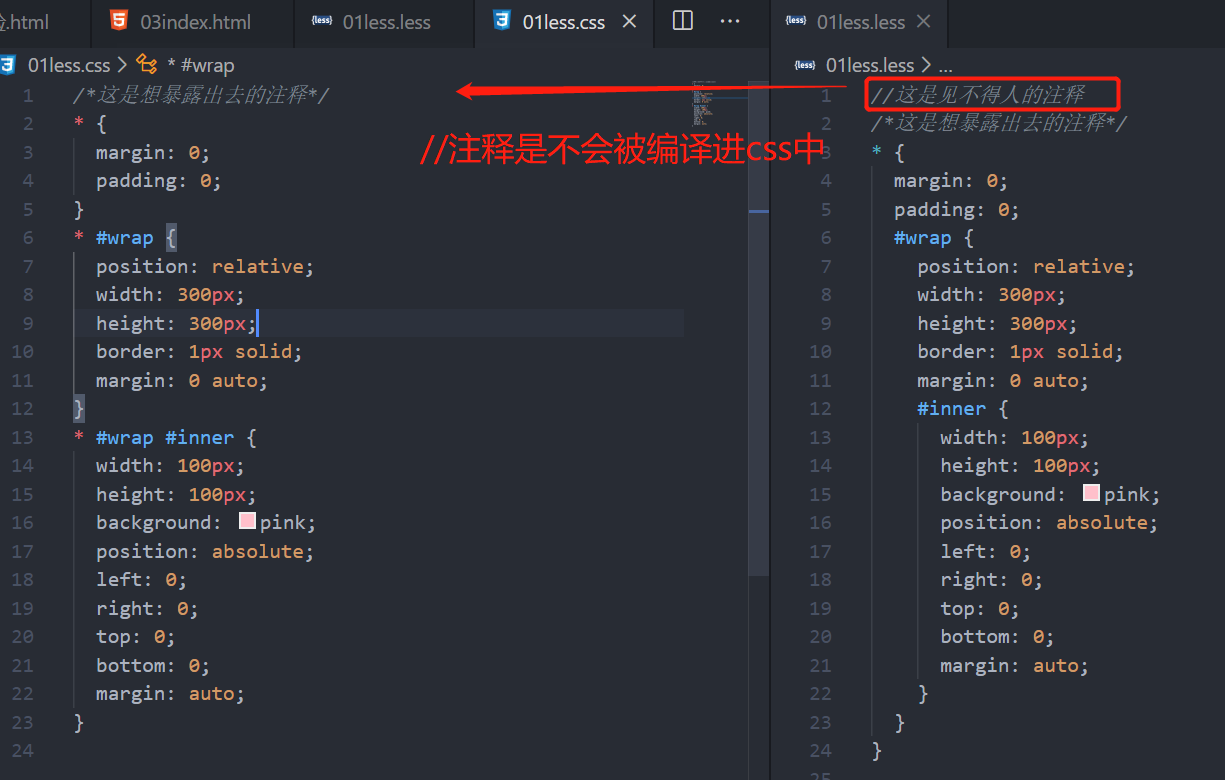Image resolution: width=1225 pixels, height=780 pixels.
Task: Click the less icon in right breadcrumb bar
Action: click(x=805, y=65)
